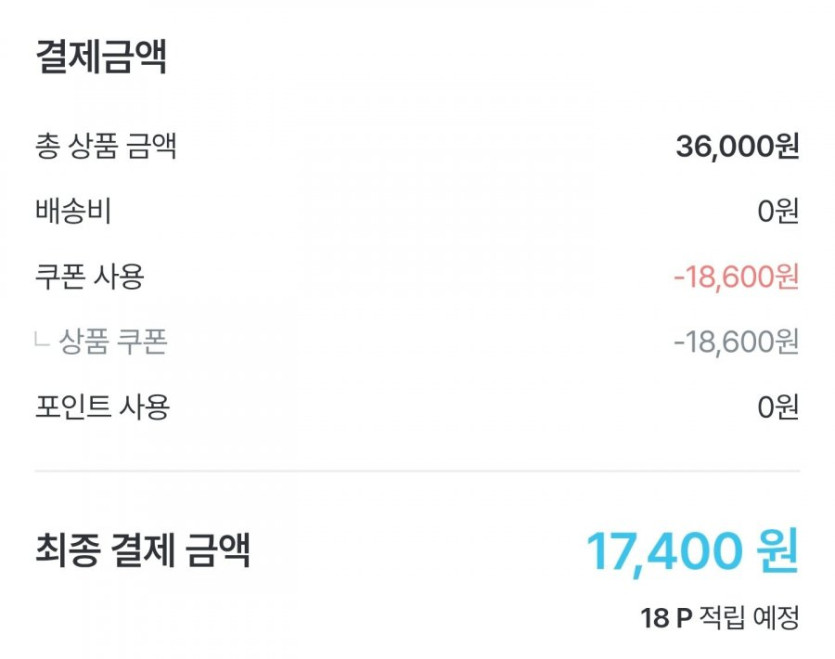Select the 배송비 shipping fee label
Screen dimensions: 835x659
click(x=71, y=212)
